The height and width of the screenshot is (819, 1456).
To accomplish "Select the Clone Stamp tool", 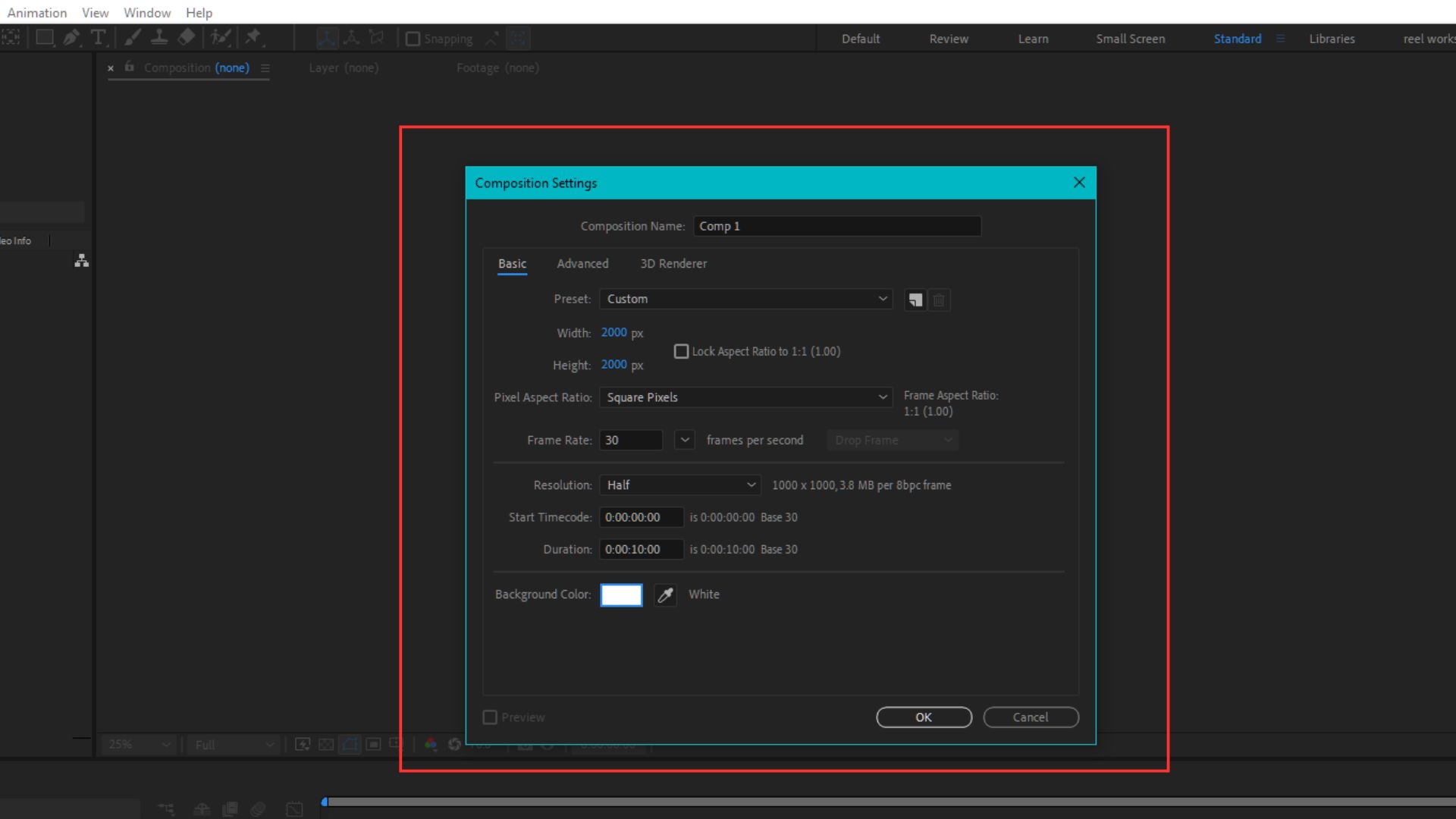I will pyautogui.click(x=159, y=37).
